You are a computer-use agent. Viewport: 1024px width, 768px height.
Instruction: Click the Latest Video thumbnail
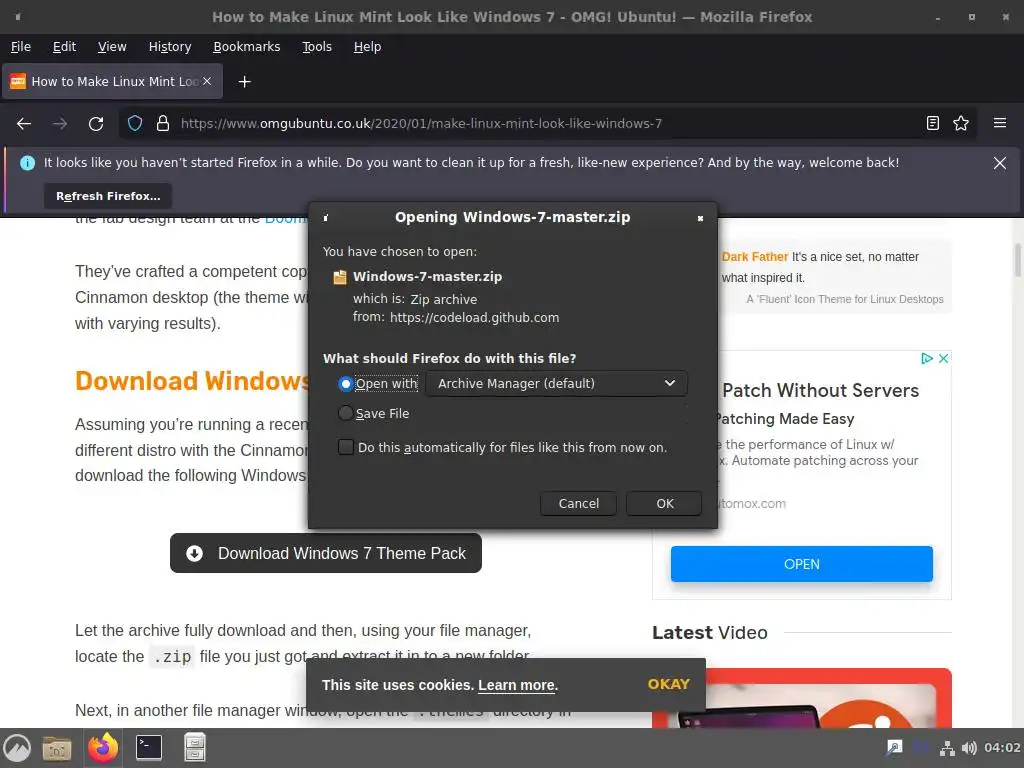pyautogui.click(x=802, y=698)
